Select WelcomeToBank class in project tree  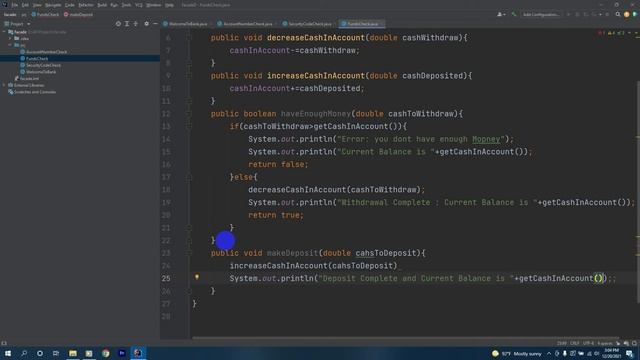38,72
